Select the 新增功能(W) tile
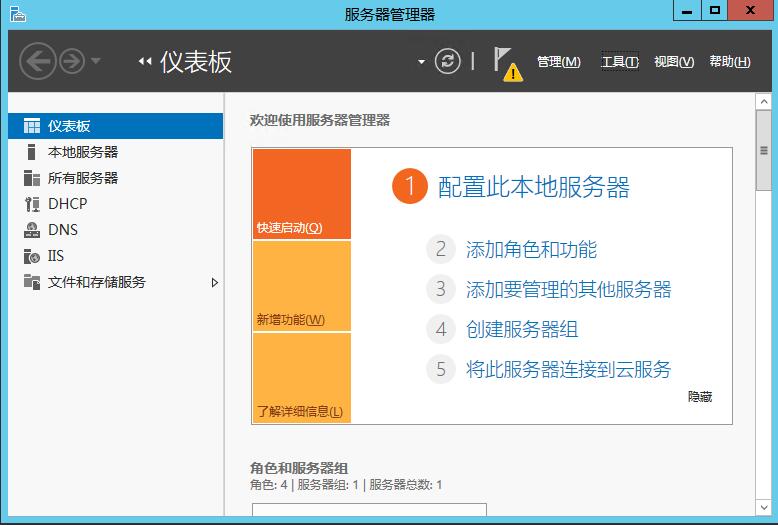 point(301,286)
